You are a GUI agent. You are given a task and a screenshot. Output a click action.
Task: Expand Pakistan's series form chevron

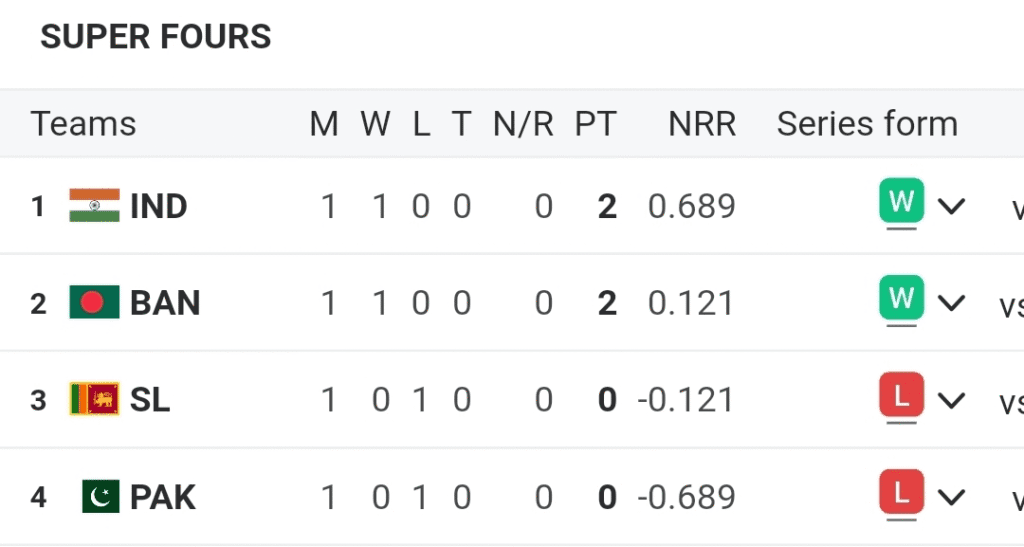point(951,497)
